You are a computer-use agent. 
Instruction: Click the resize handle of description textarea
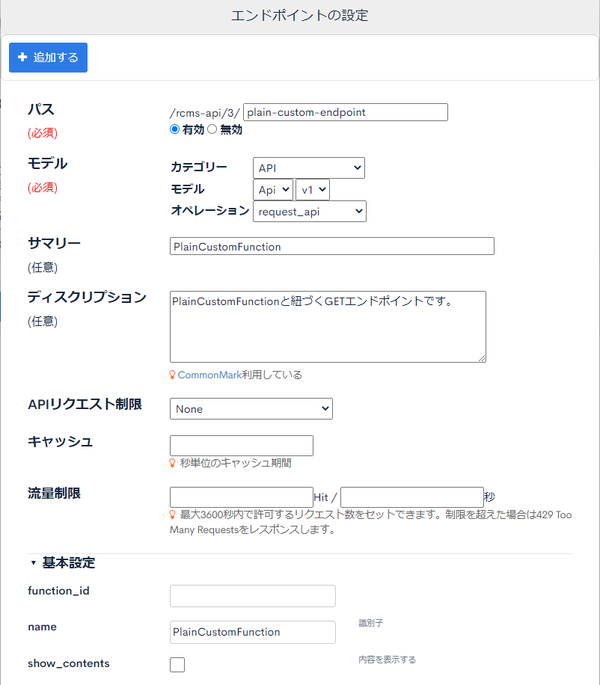(x=482, y=358)
